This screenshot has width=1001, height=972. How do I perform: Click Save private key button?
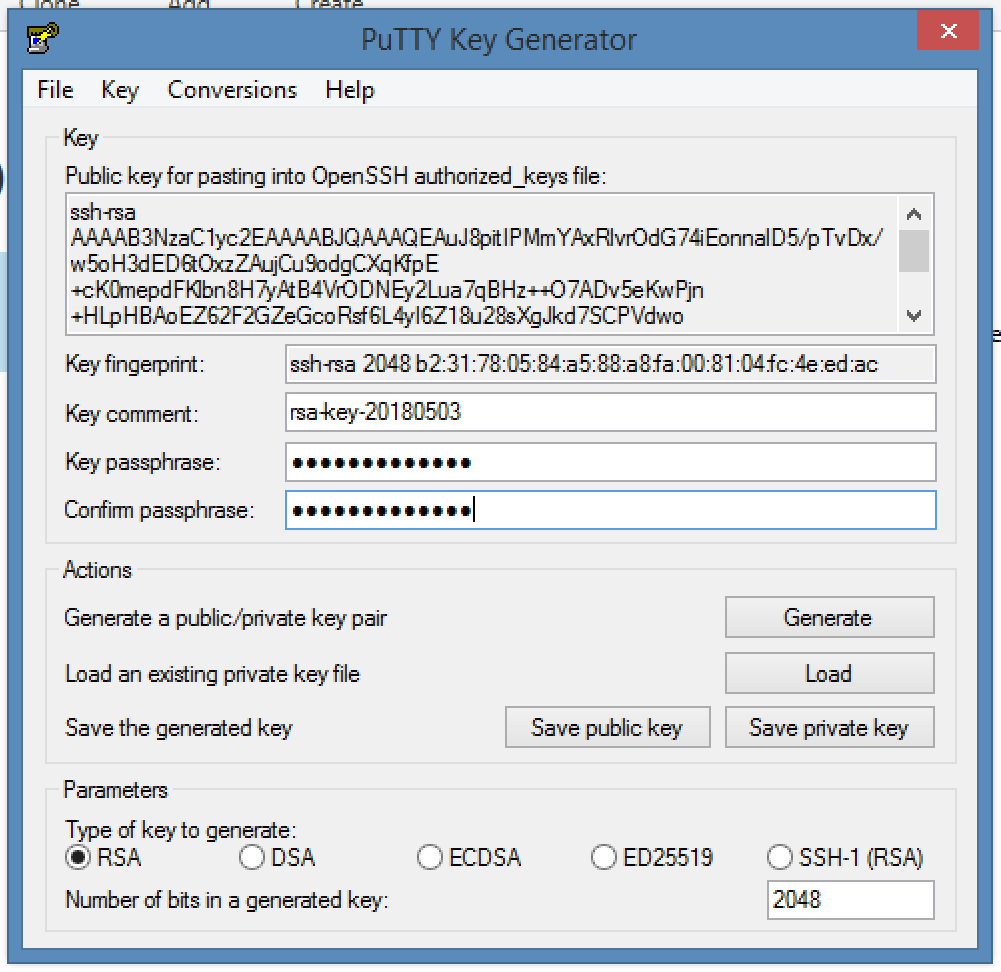tap(829, 727)
